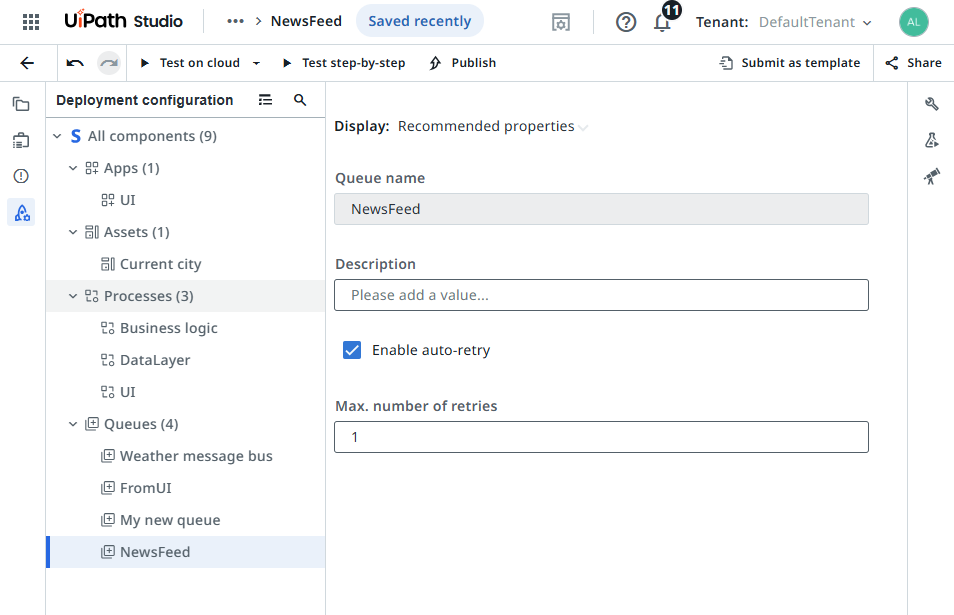Click the telescope icon on right panel
Image resolution: width=954 pixels, height=615 pixels.
click(x=931, y=177)
